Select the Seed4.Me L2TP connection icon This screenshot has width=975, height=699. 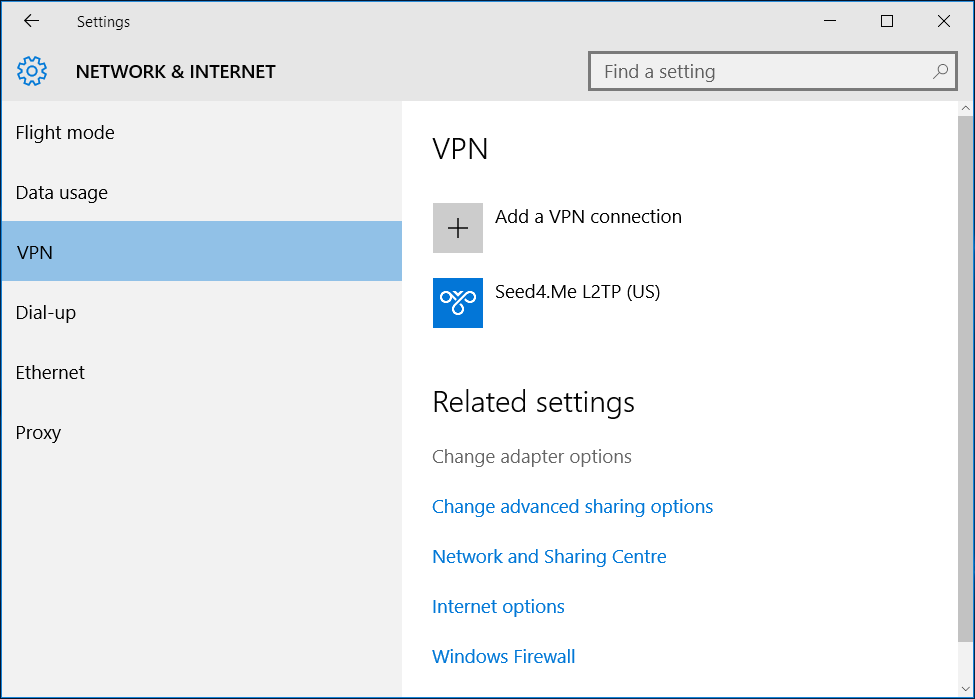point(457,303)
